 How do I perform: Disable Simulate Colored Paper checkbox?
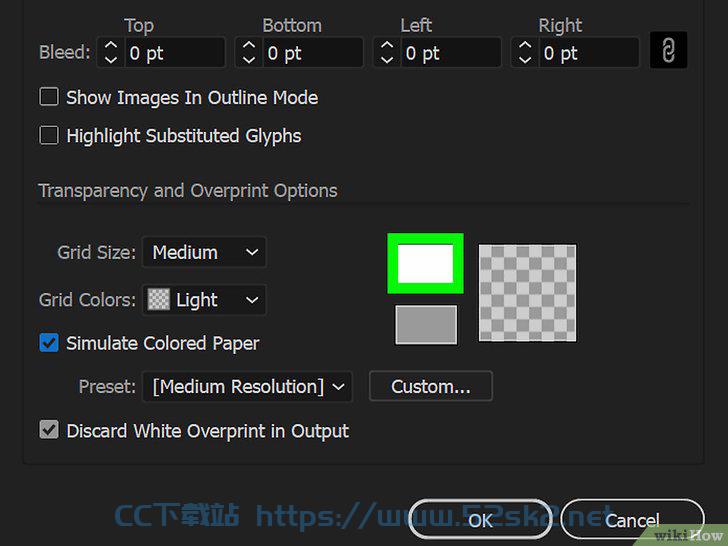click(x=49, y=343)
